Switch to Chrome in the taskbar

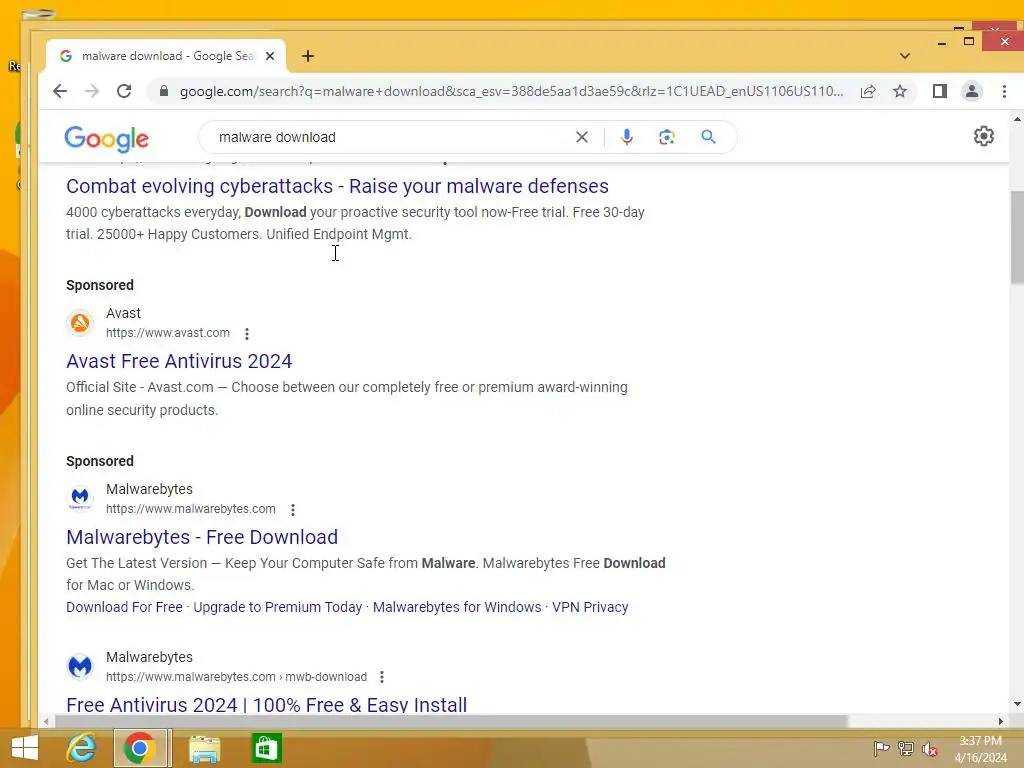(139, 748)
